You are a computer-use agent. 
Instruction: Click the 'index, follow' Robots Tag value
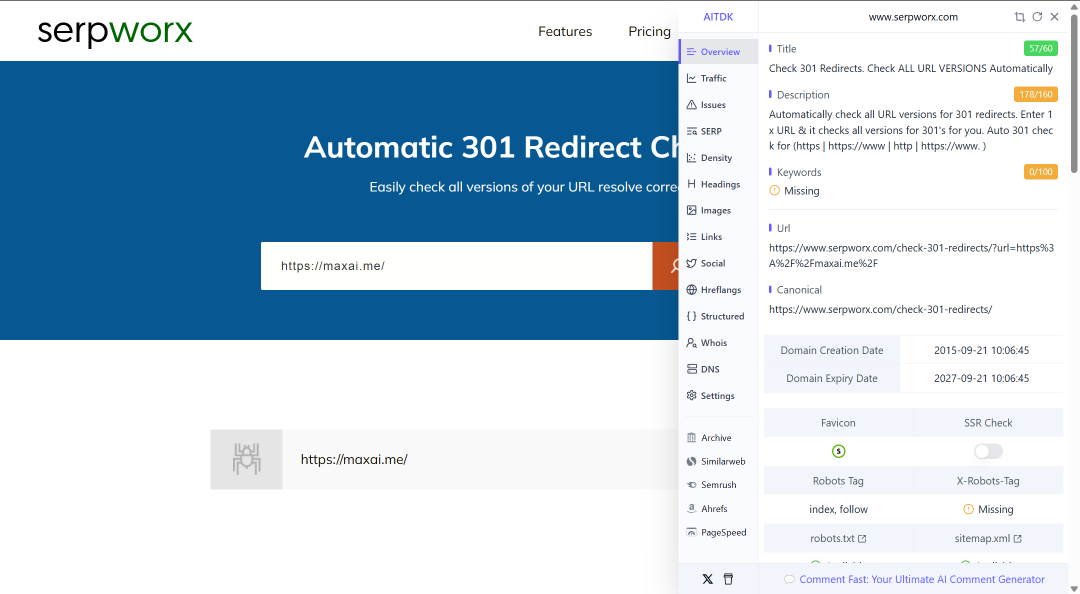[838, 509]
